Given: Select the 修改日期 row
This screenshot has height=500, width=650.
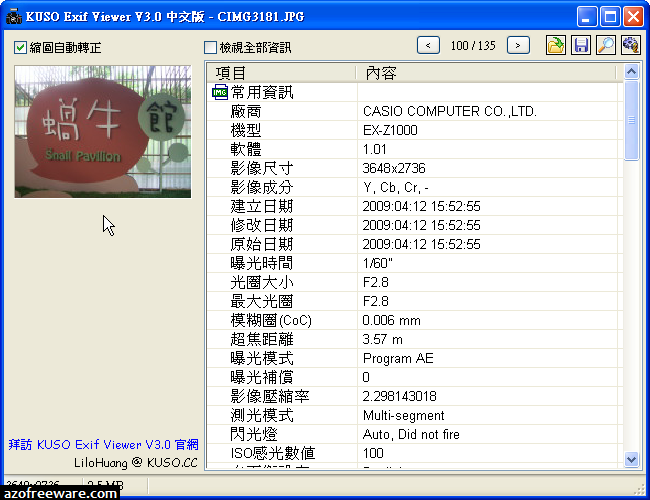Looking at the screenshot, I should [415, 226].
